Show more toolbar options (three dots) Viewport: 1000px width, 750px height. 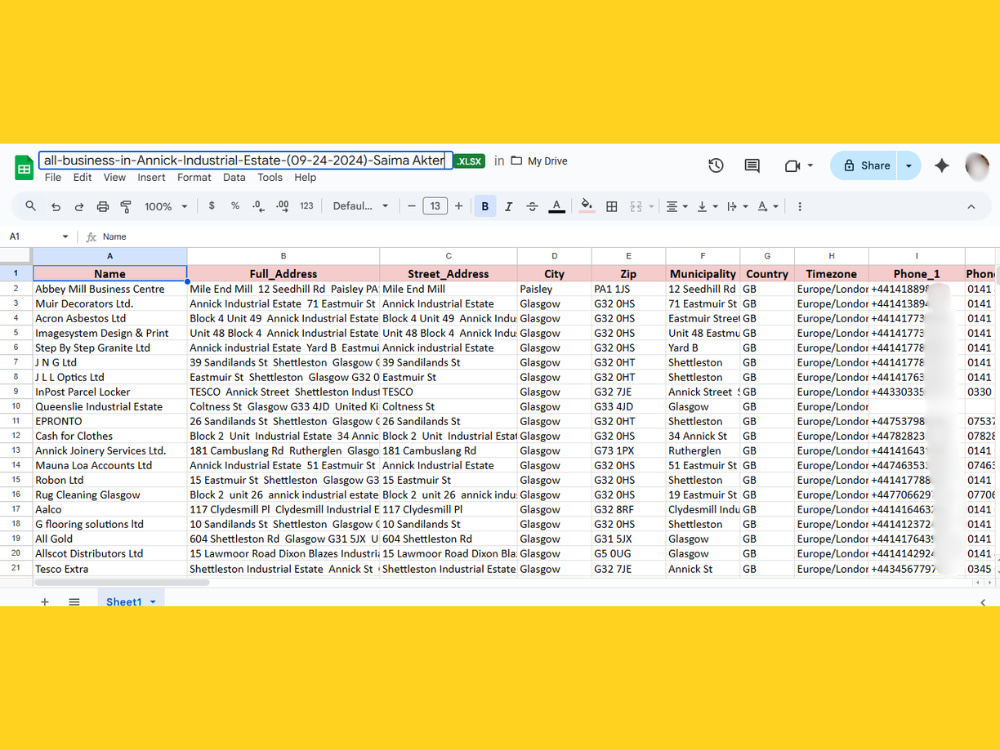[x=800, y=206]
